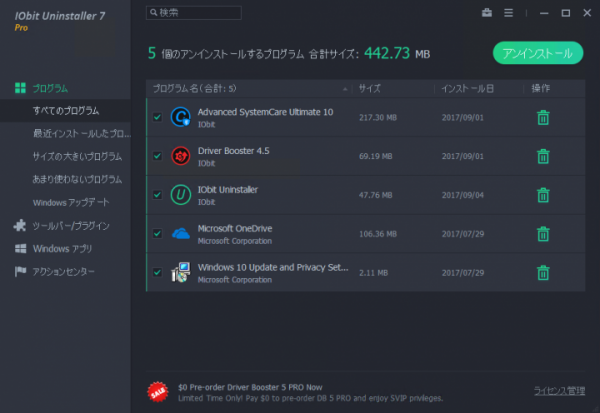
Task: Click the magnifier icon in search box
Action: click(153, 13)
